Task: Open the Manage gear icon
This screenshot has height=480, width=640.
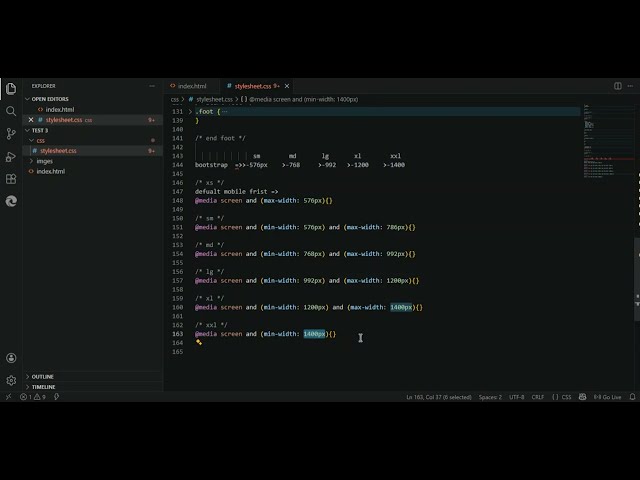Action: [x=11, y=380]
